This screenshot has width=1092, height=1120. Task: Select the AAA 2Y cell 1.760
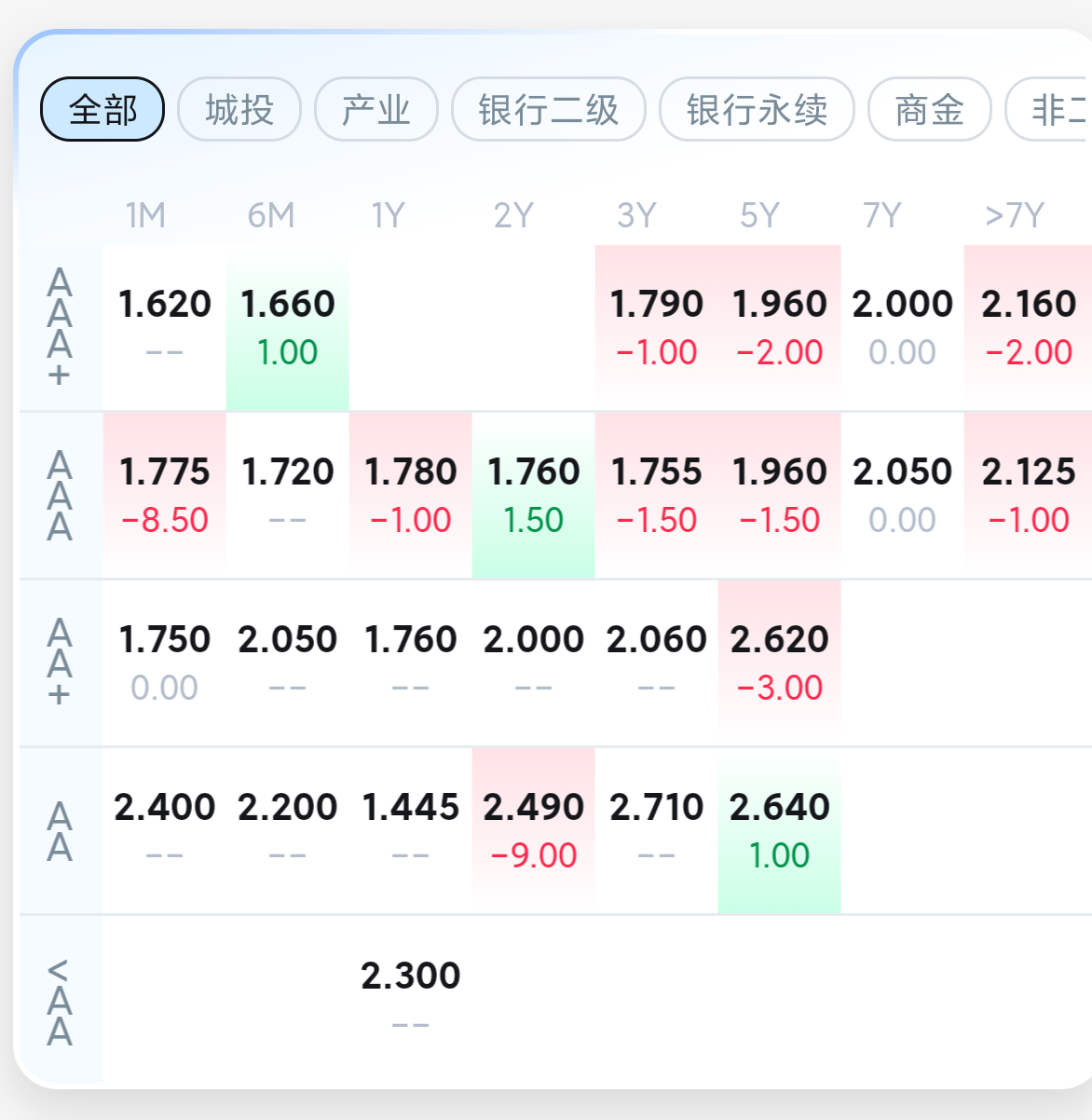pyautogui.click(x=533, y=495)
